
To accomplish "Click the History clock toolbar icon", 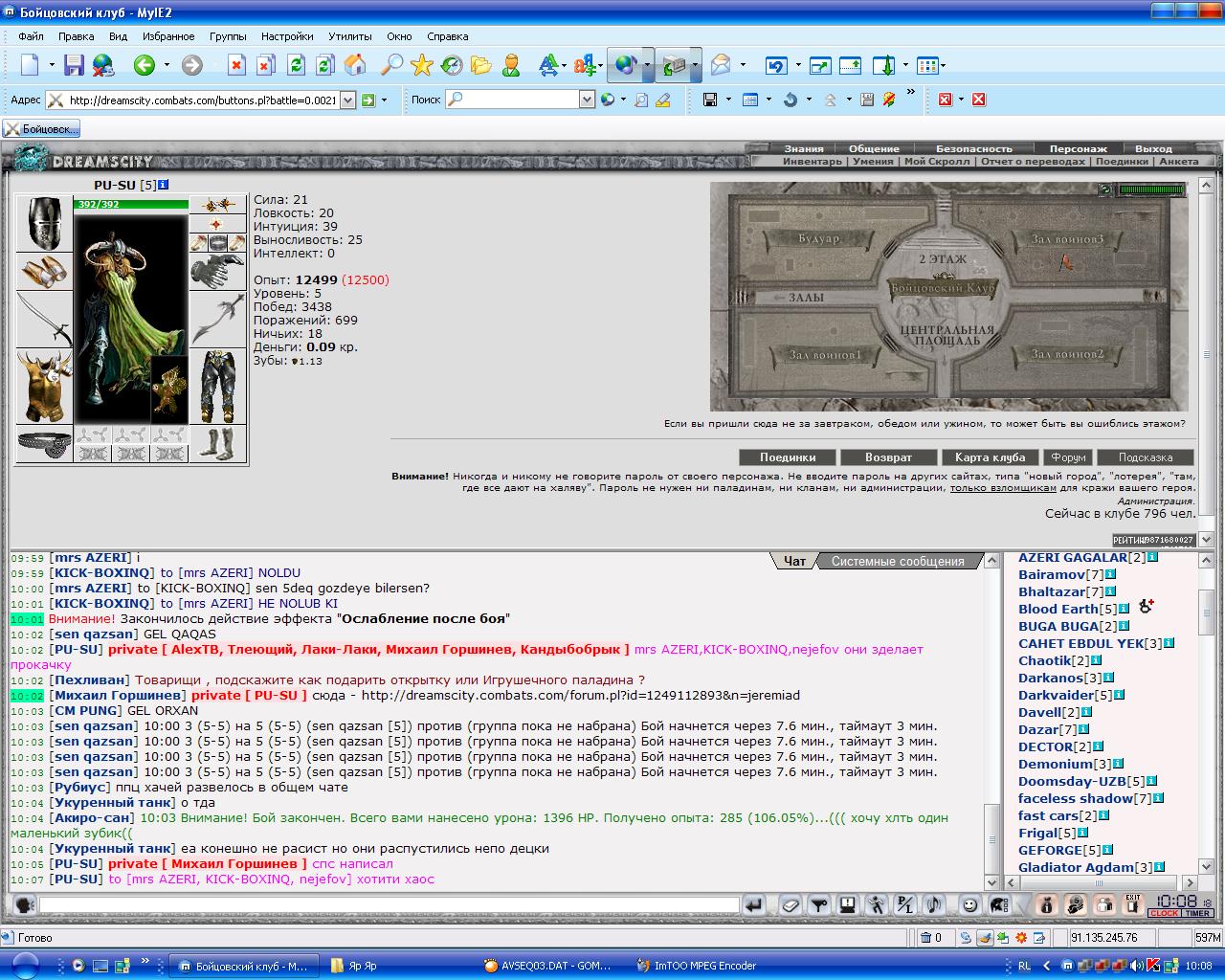I will (x=451, y=65).
